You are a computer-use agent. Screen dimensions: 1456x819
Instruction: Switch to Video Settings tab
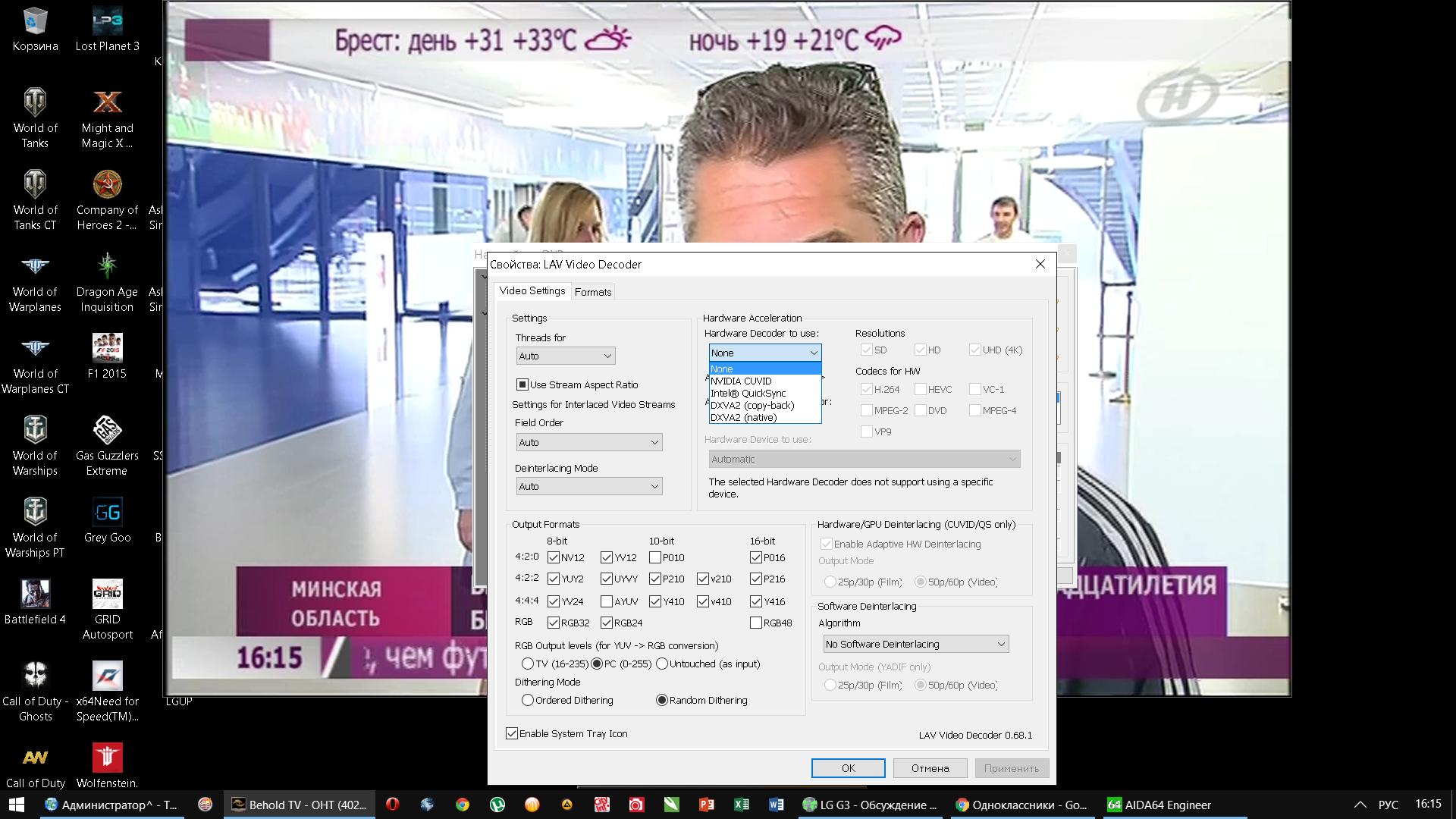(x=532, y=290)
